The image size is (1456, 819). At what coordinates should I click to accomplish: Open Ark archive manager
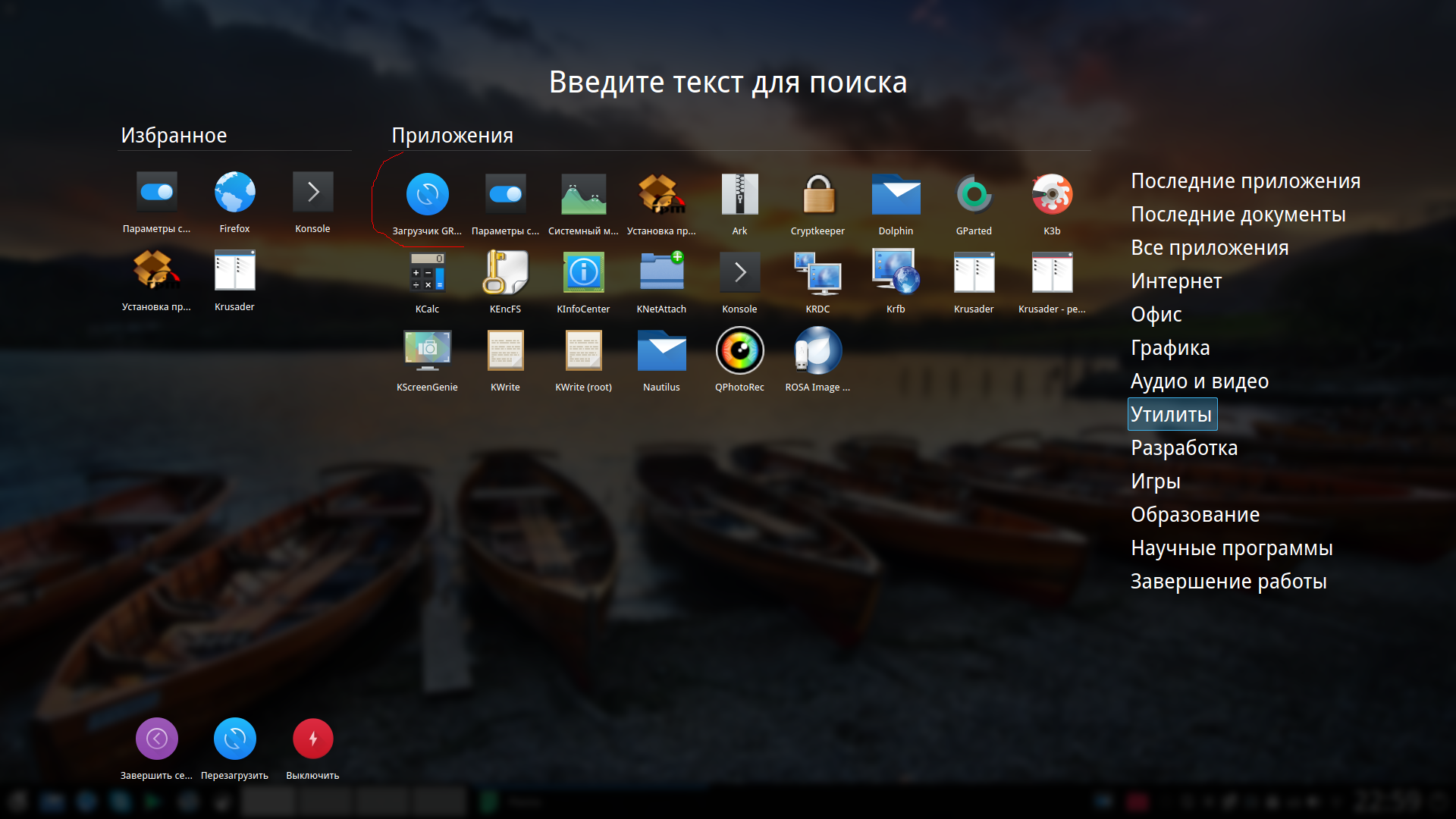click(739, 195)
